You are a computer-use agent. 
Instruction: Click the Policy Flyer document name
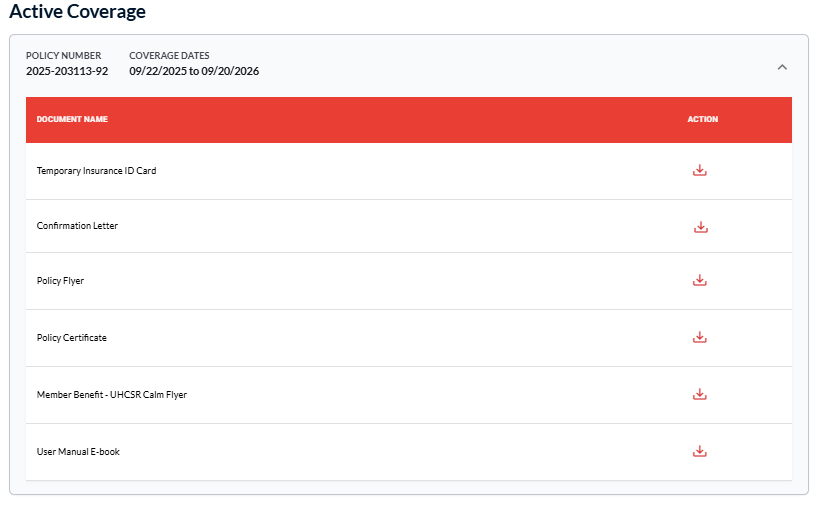60,281
